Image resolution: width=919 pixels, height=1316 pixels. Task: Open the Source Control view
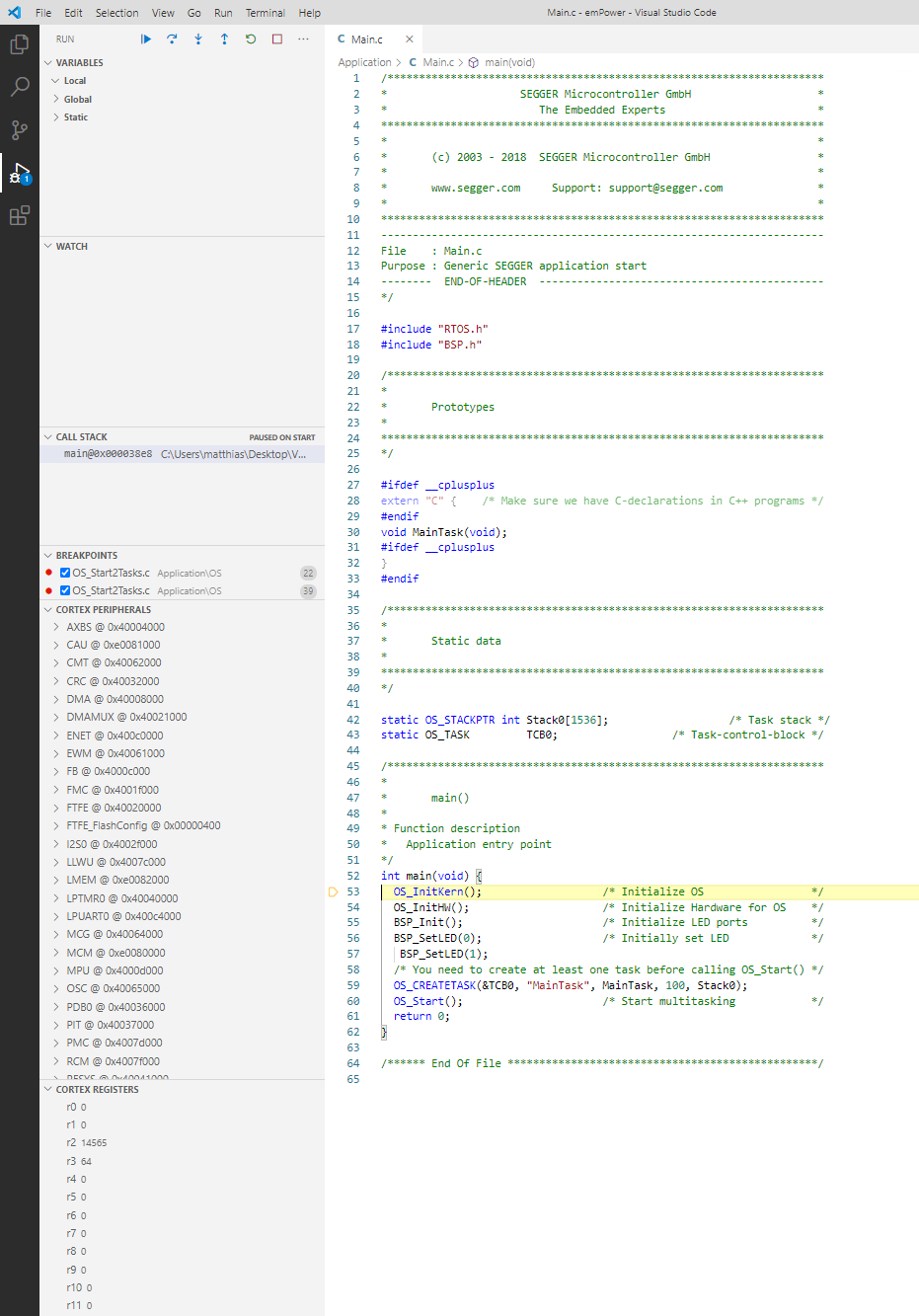coord(19,130)
